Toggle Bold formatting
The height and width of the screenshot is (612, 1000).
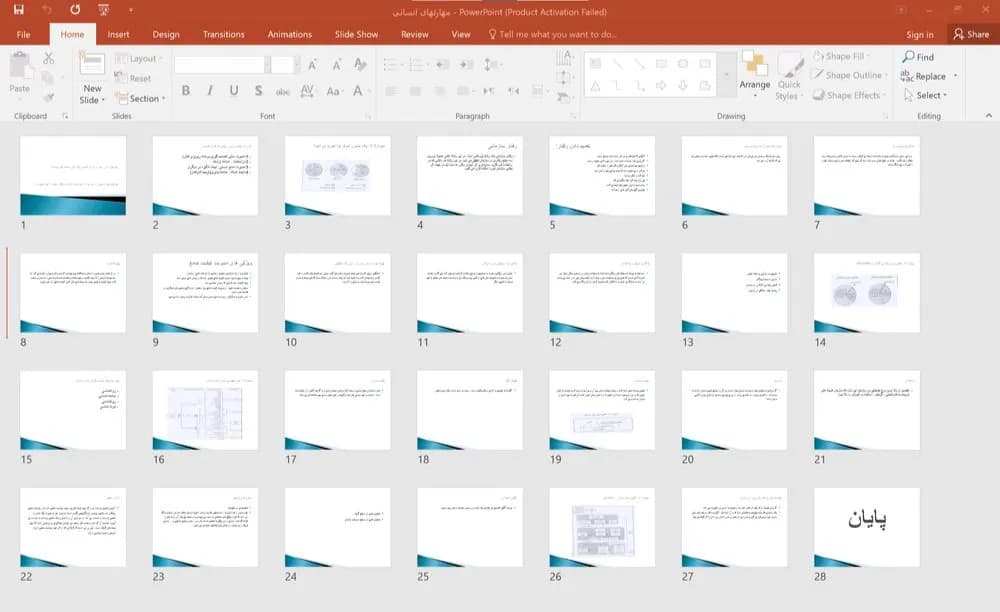(x=186, y=91)
